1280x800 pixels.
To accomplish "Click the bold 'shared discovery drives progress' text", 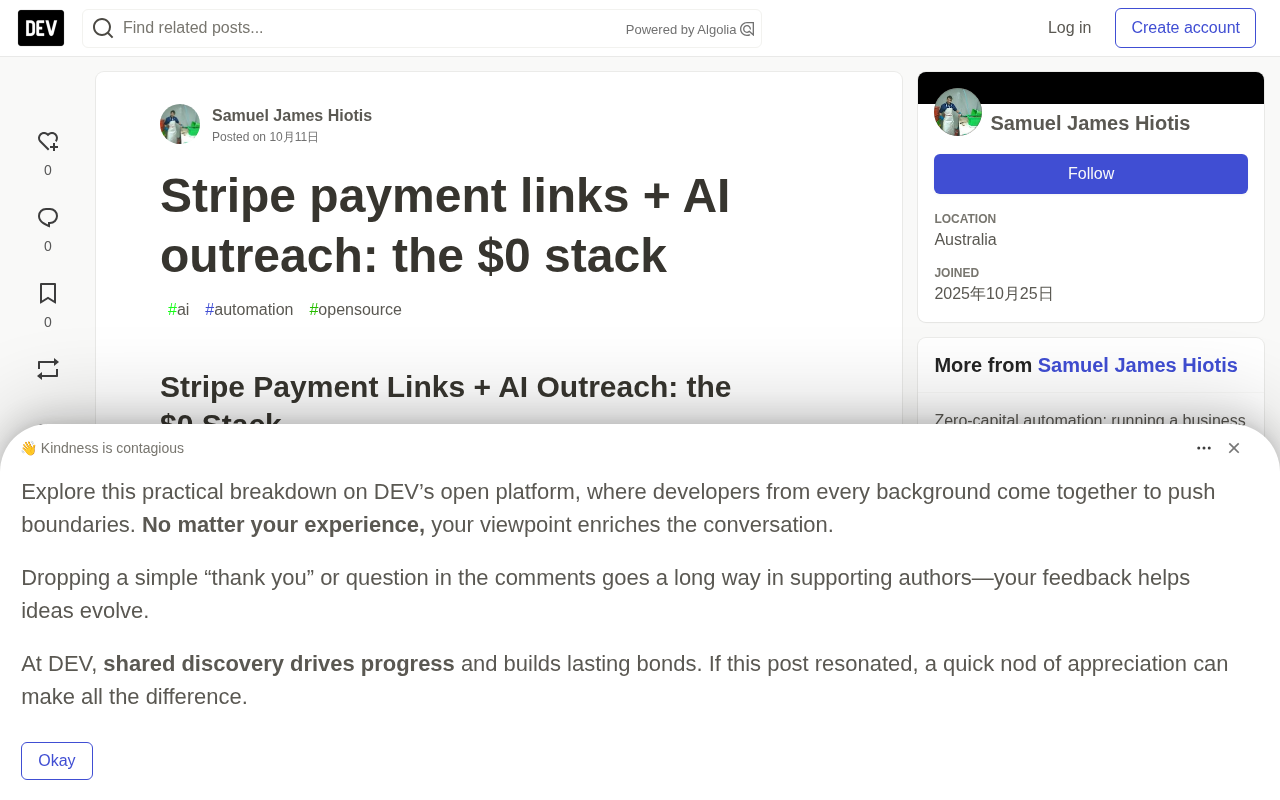I will click(x=279, y=664).
